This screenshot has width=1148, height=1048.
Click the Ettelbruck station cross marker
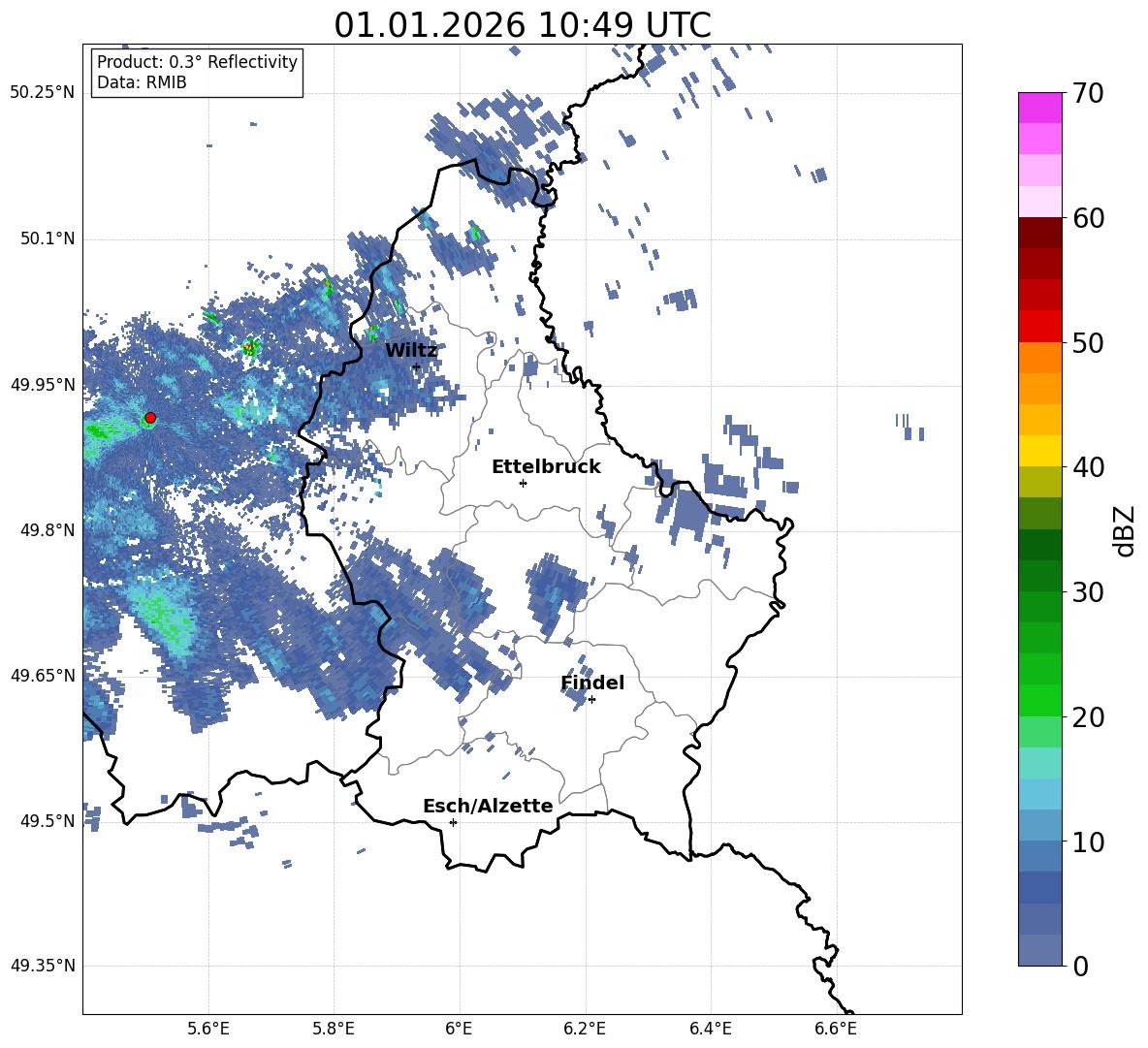(523, 483)
